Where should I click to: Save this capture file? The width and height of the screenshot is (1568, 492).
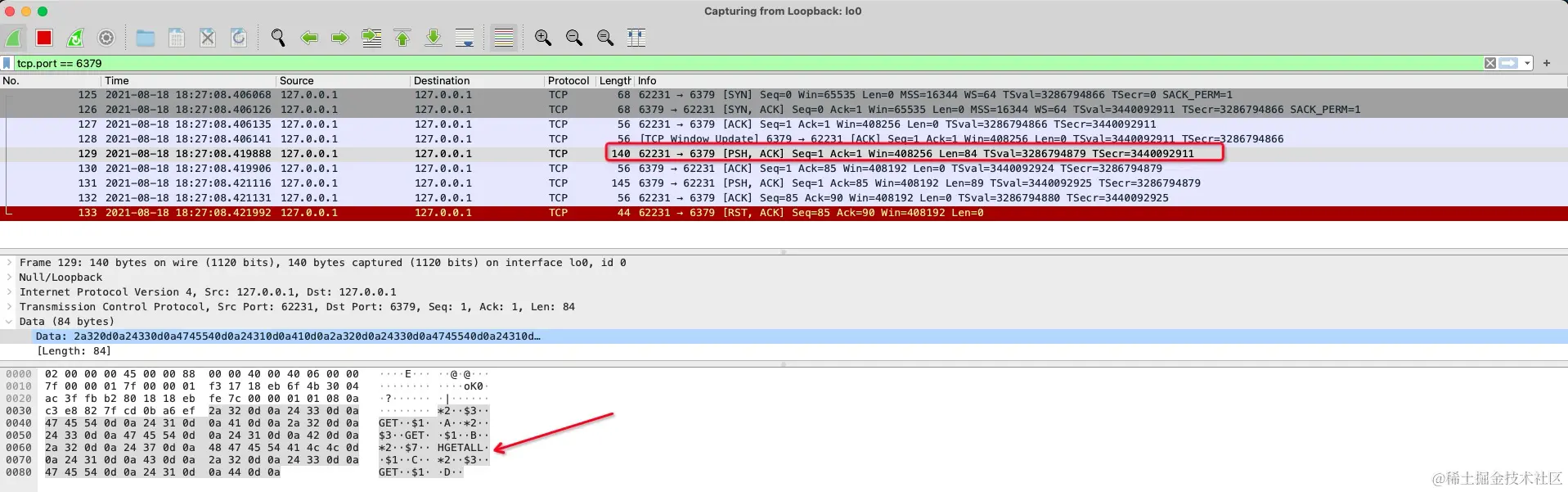click(x=177, y=38)
